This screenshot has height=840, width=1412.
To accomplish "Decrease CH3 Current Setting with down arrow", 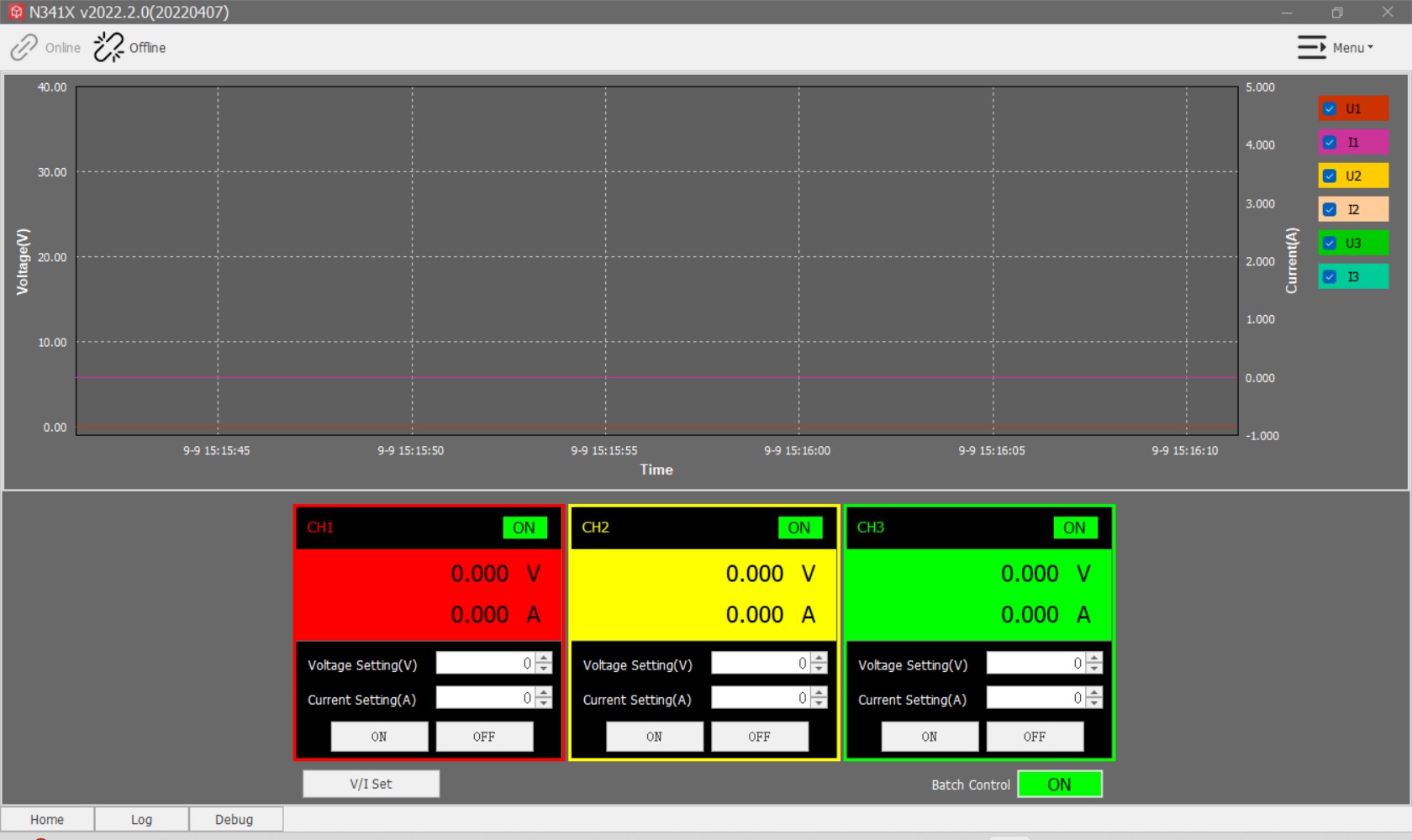I will [1094, 703].
